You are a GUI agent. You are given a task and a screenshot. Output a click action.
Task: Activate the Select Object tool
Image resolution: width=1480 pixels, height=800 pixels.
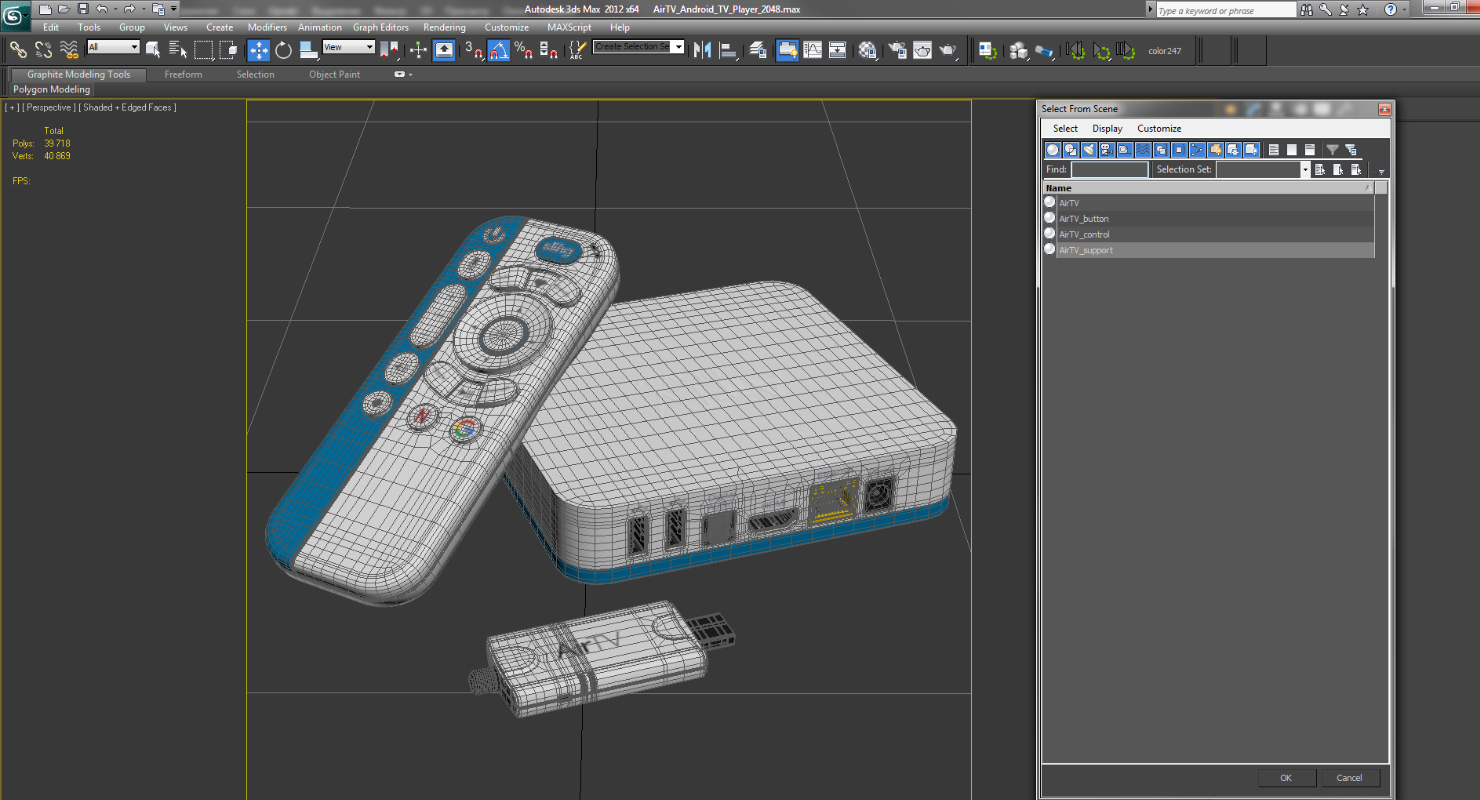(x=153, y=49)
